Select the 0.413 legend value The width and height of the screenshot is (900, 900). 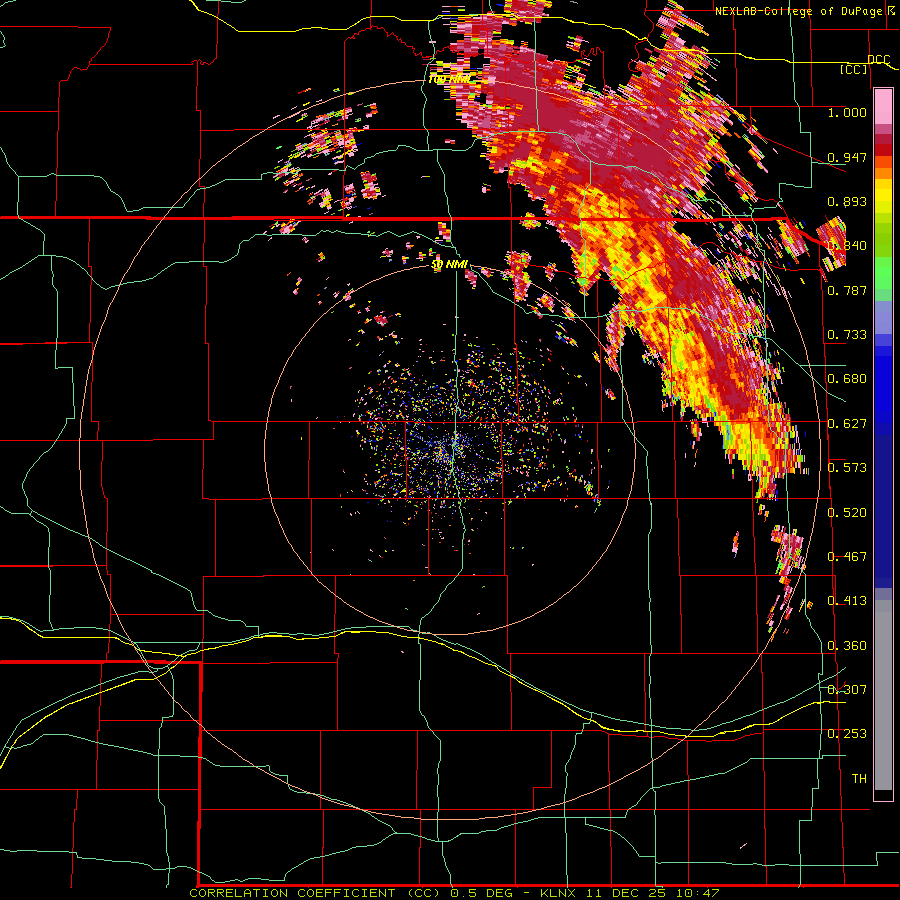pyautogui.click(x=847, y=601)
